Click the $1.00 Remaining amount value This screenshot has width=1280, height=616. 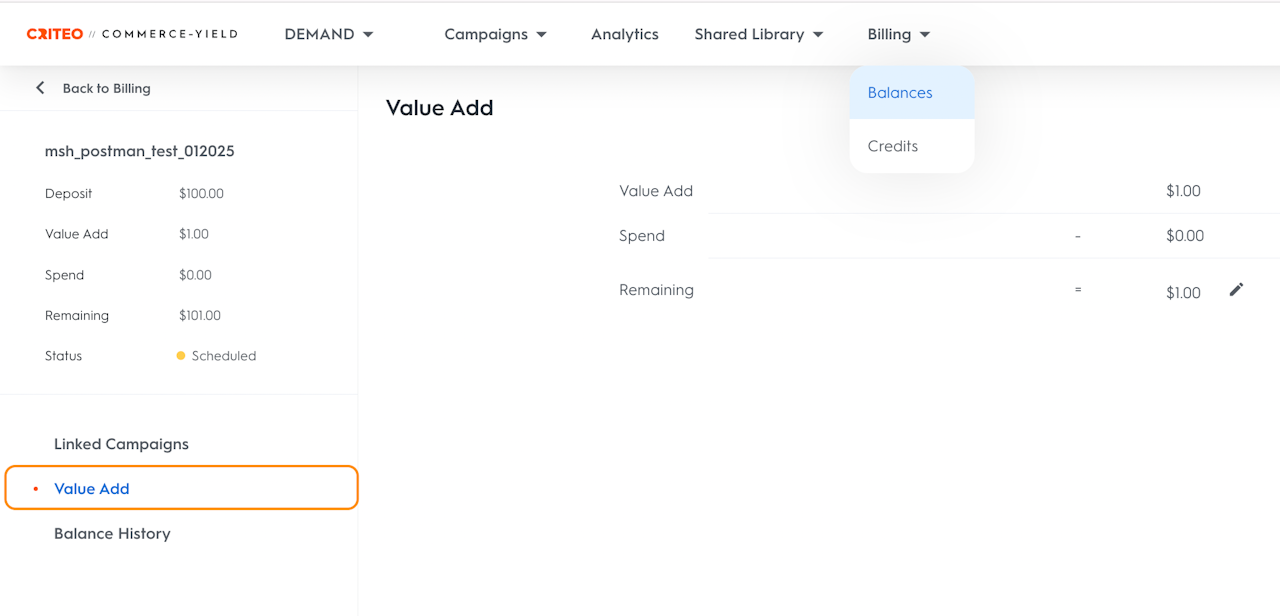(x=1183, y=293)
